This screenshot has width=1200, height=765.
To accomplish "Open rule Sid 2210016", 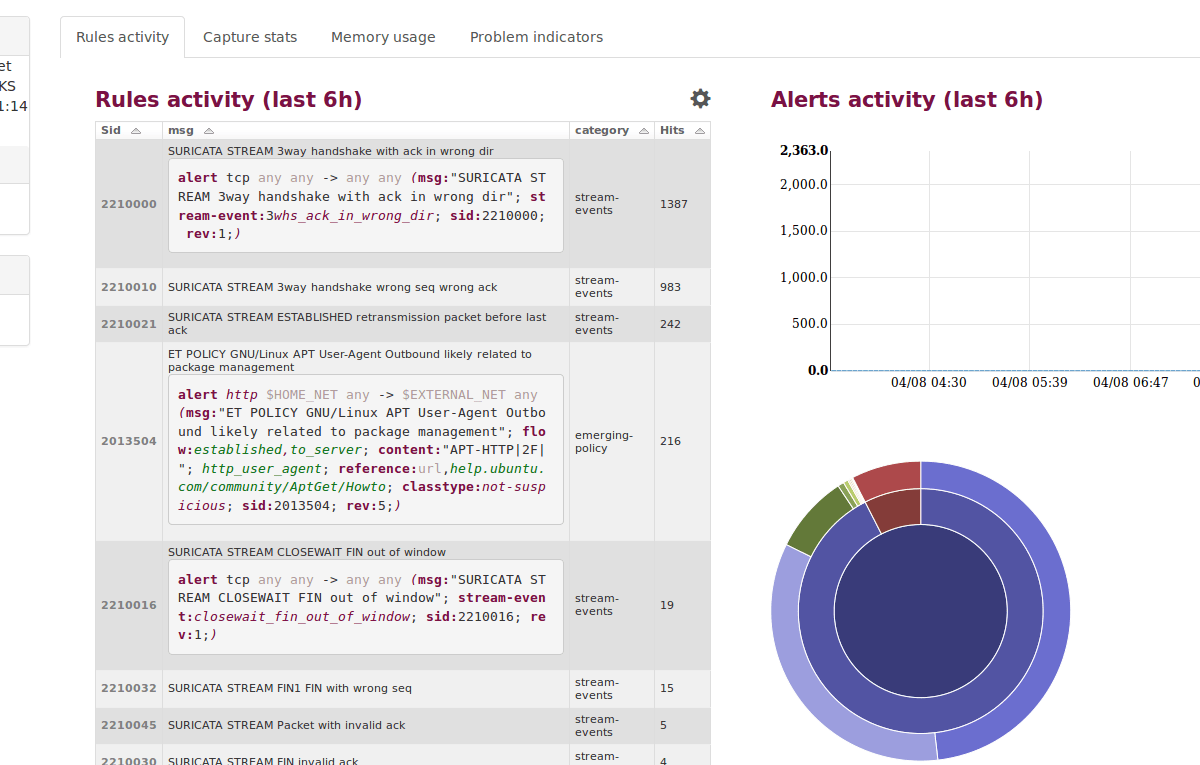I will (x=129, y=605).
